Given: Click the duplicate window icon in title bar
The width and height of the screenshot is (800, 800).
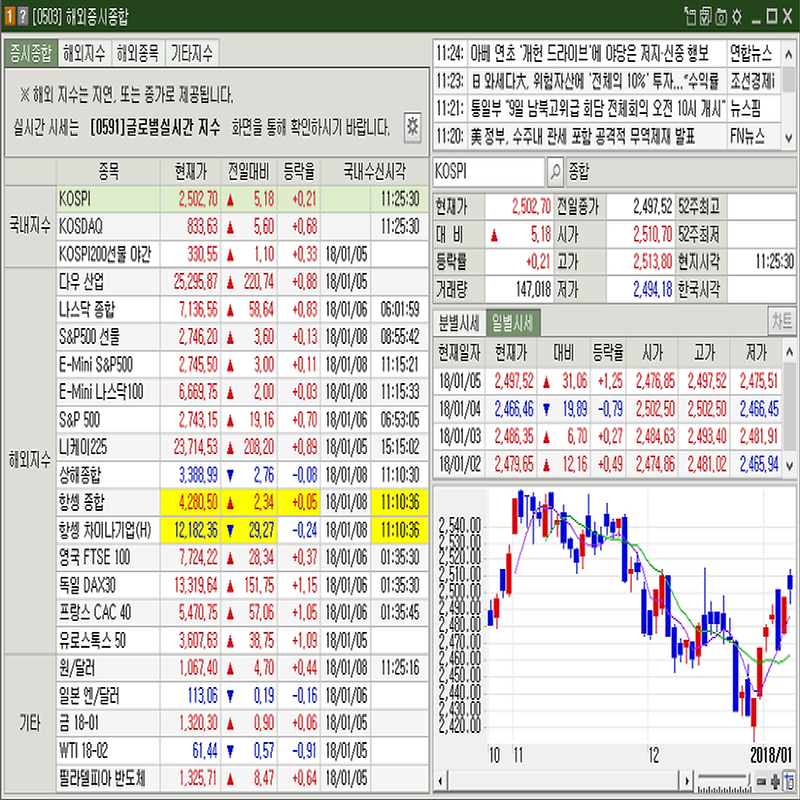Looking at the screenshot, I should click(706, 17).
